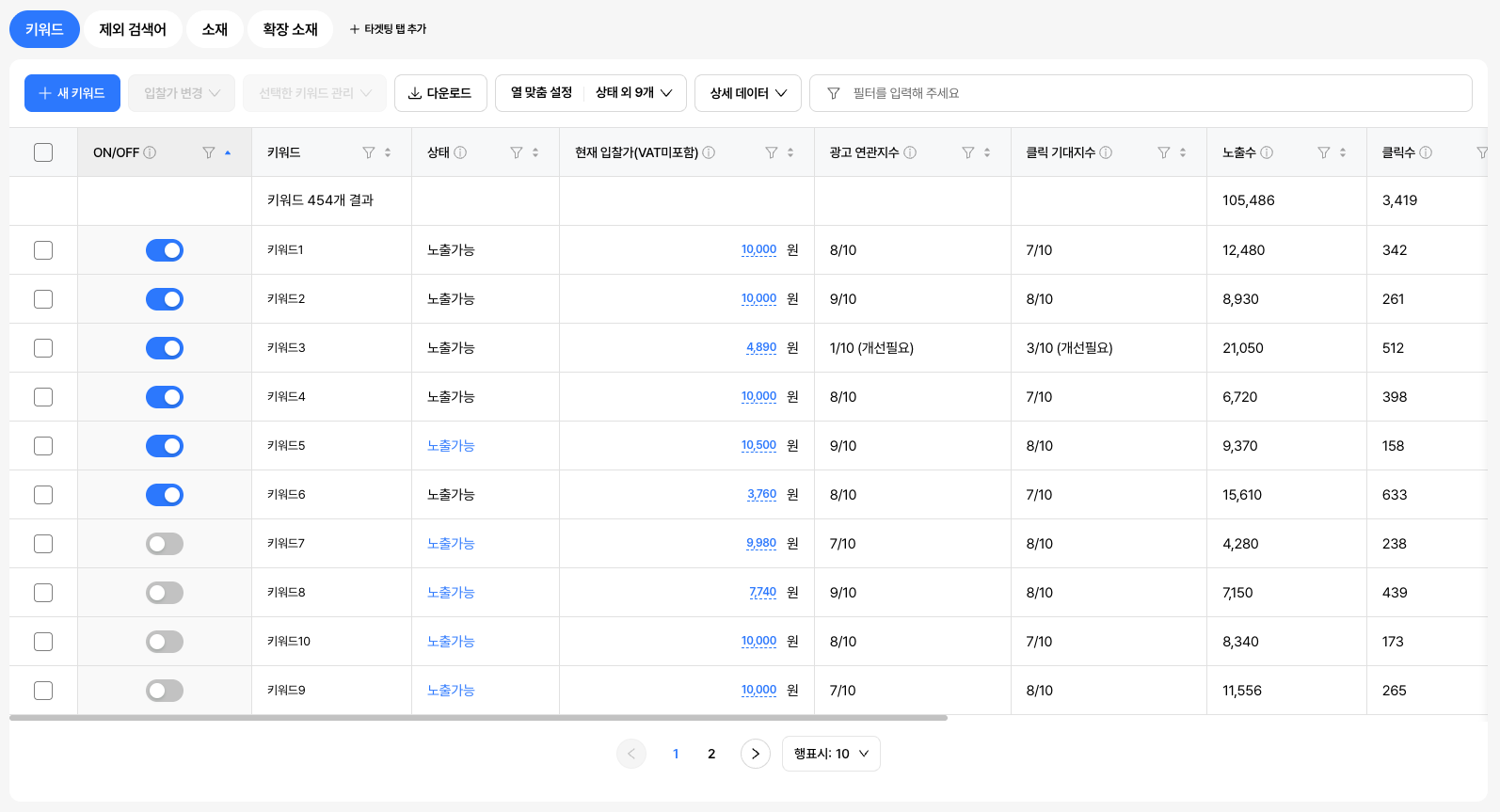
Task: Select the checkbox for 키워드9 row
Action: click(43, 691)
